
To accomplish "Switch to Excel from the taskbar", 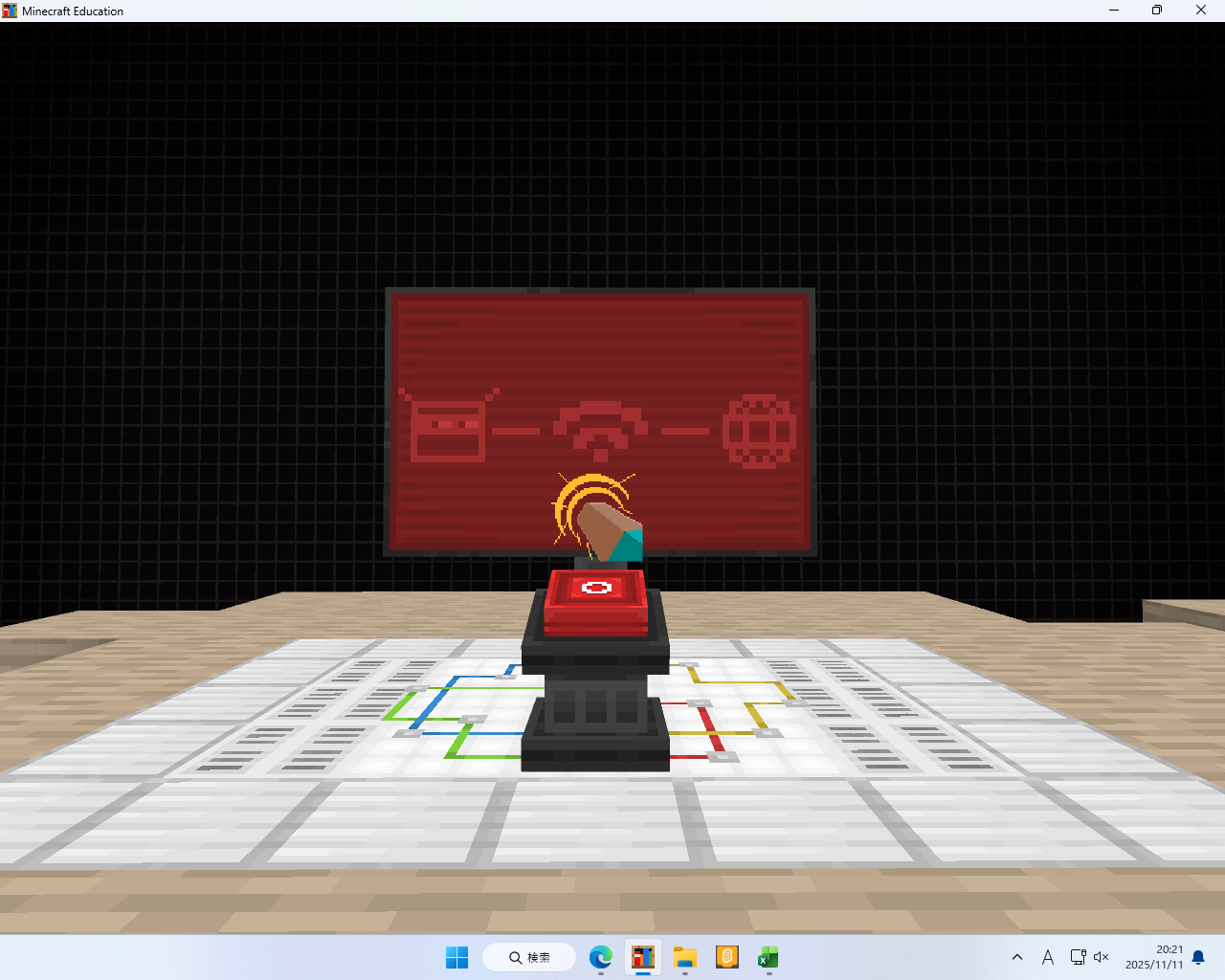I will point(768,957).
